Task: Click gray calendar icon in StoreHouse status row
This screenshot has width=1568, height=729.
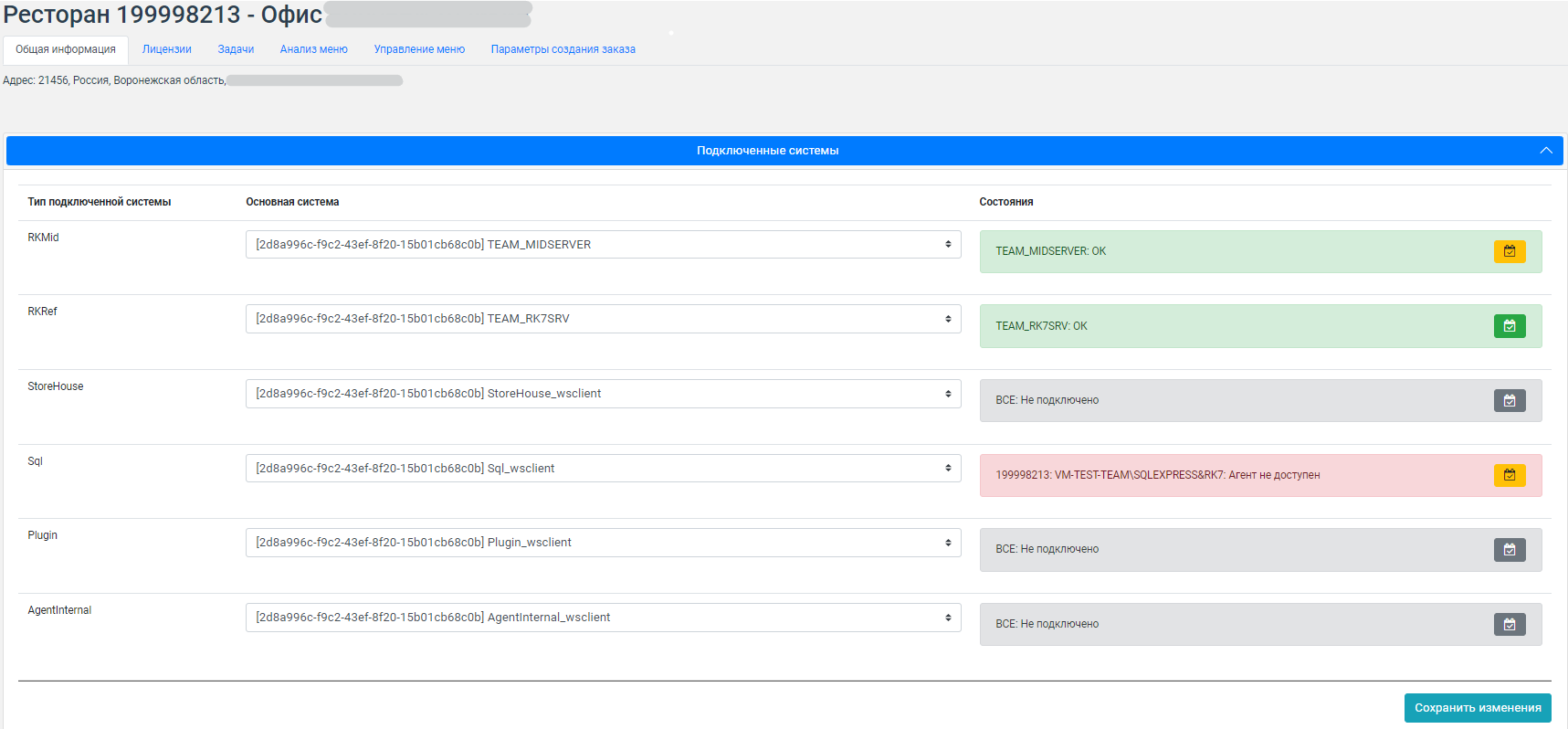Action: [1509, 400]
